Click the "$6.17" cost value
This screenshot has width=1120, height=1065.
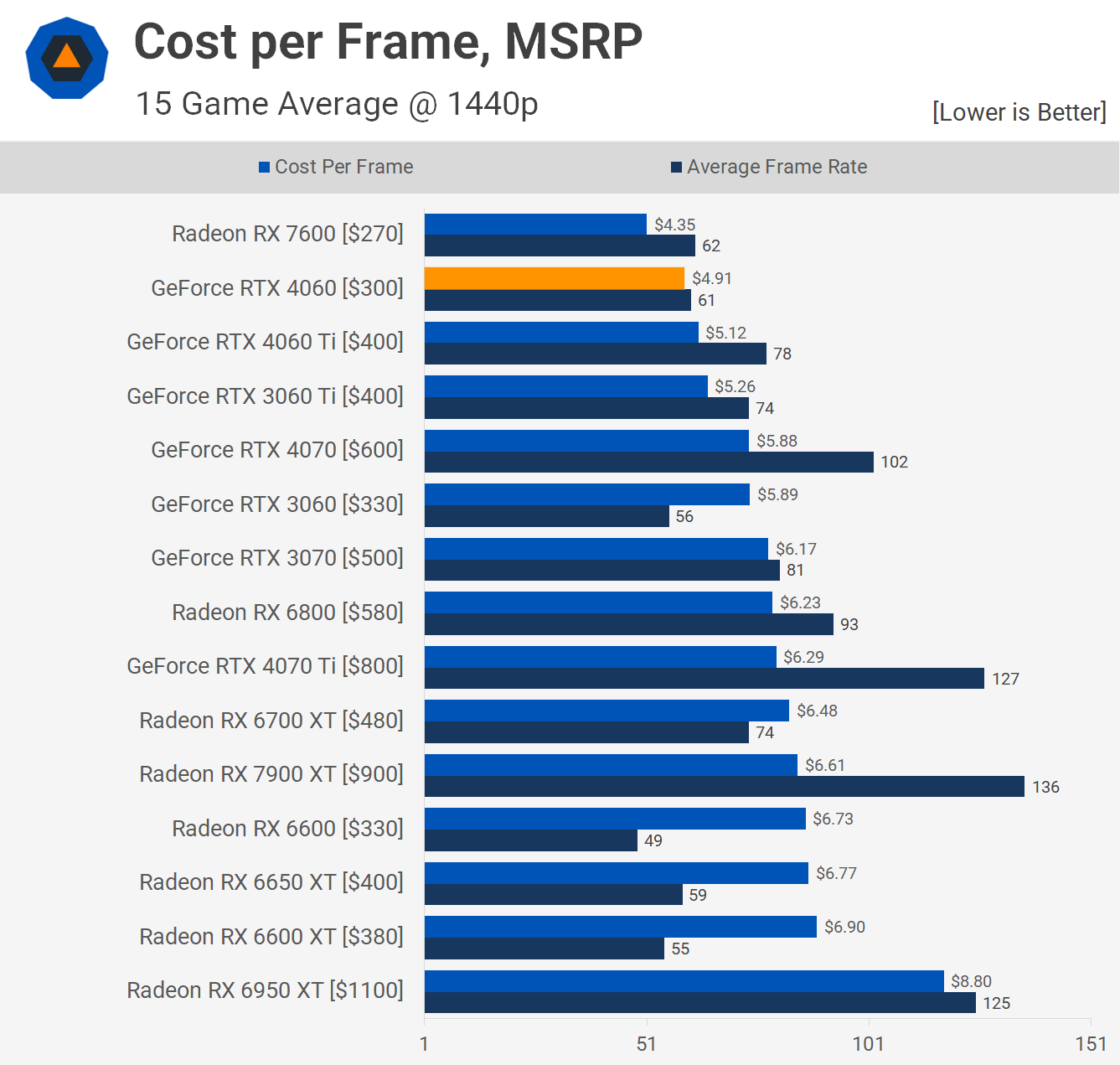tap(796, 549)
